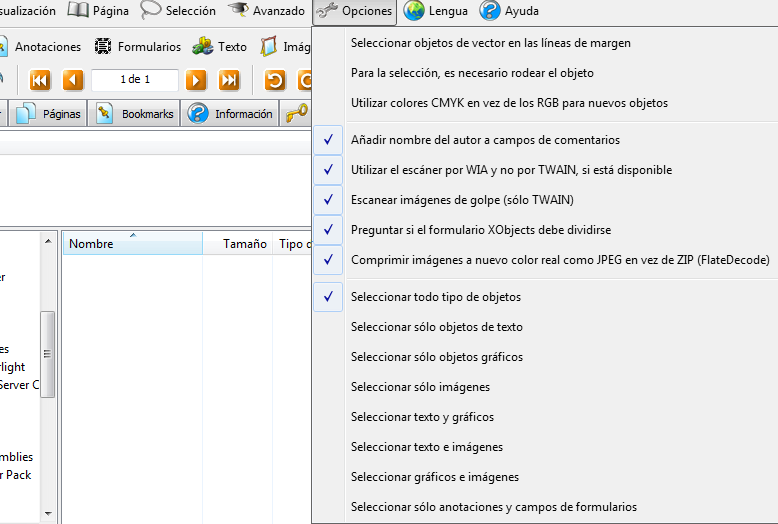Click the page number field '1 de 1'
Image resolution: width=778 pixels, height=524 pixels.
(135, 79)
